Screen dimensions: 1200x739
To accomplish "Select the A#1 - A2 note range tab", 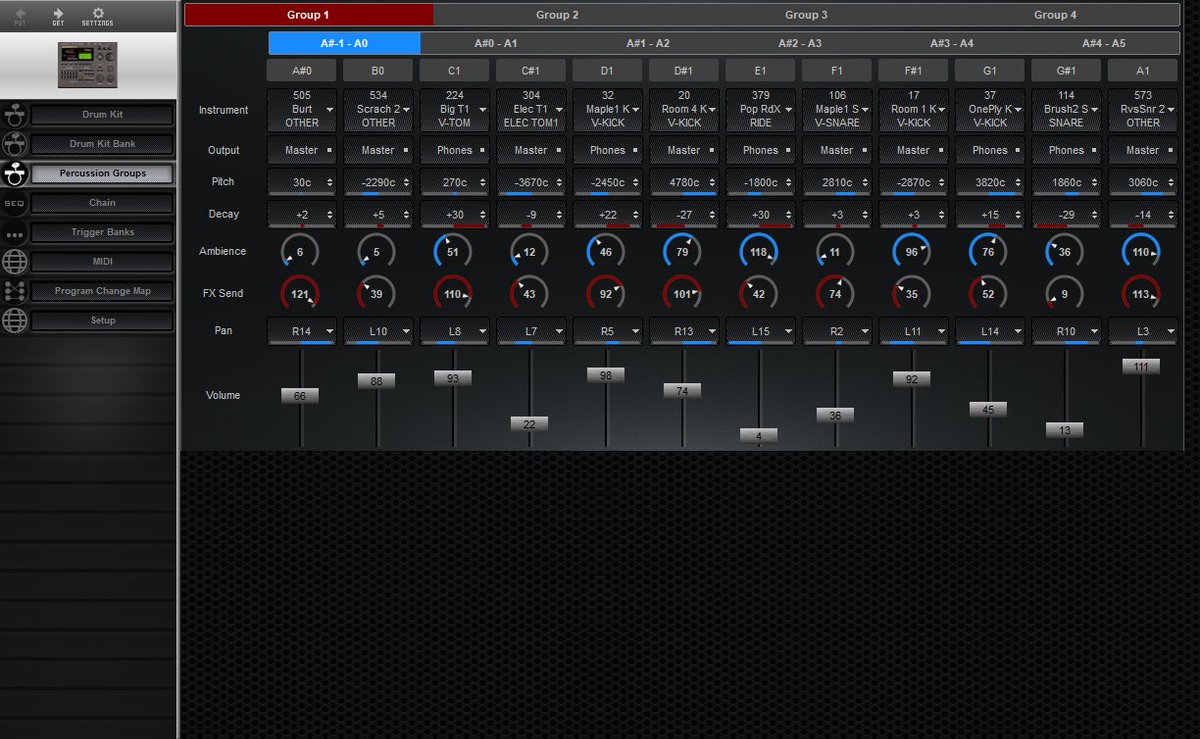I will (648, 43).
